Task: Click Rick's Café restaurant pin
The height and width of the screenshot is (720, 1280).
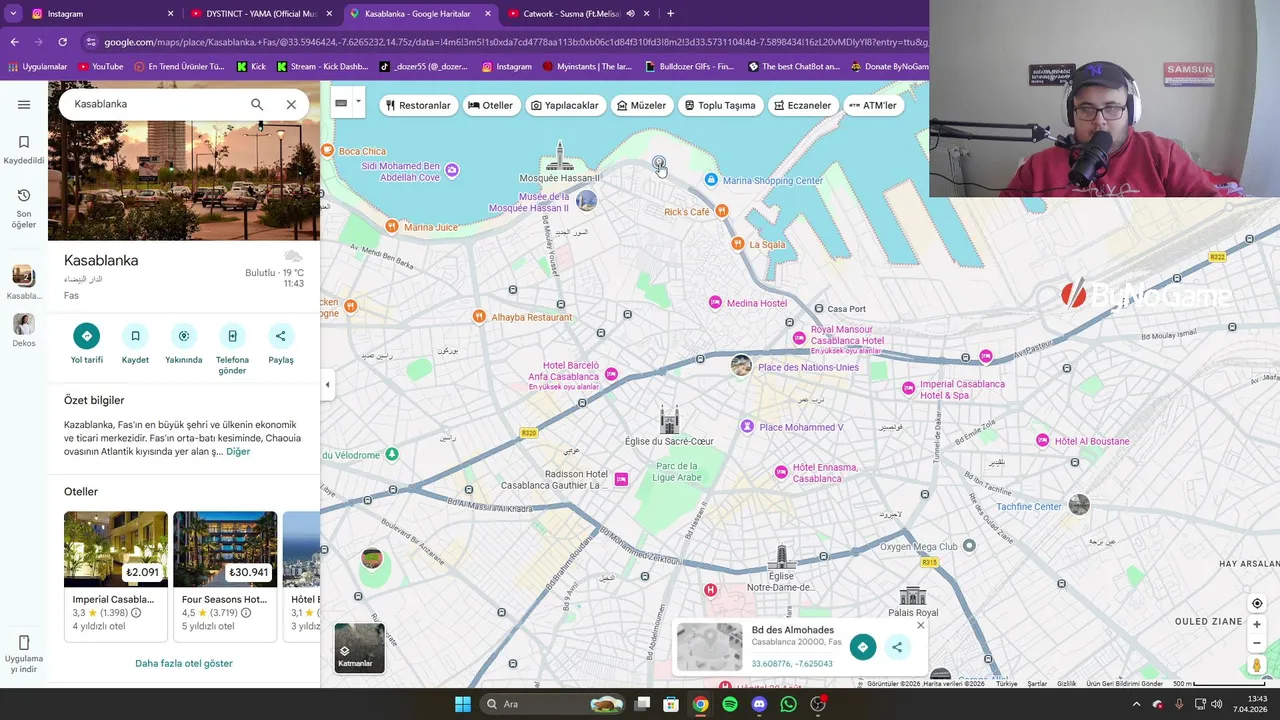Action: coord(722,210)
